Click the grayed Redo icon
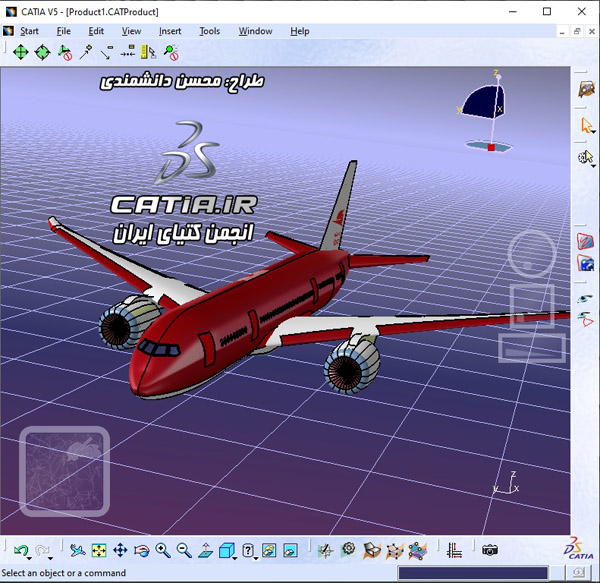This screenshot has width=600, height=583. [41, 550]
